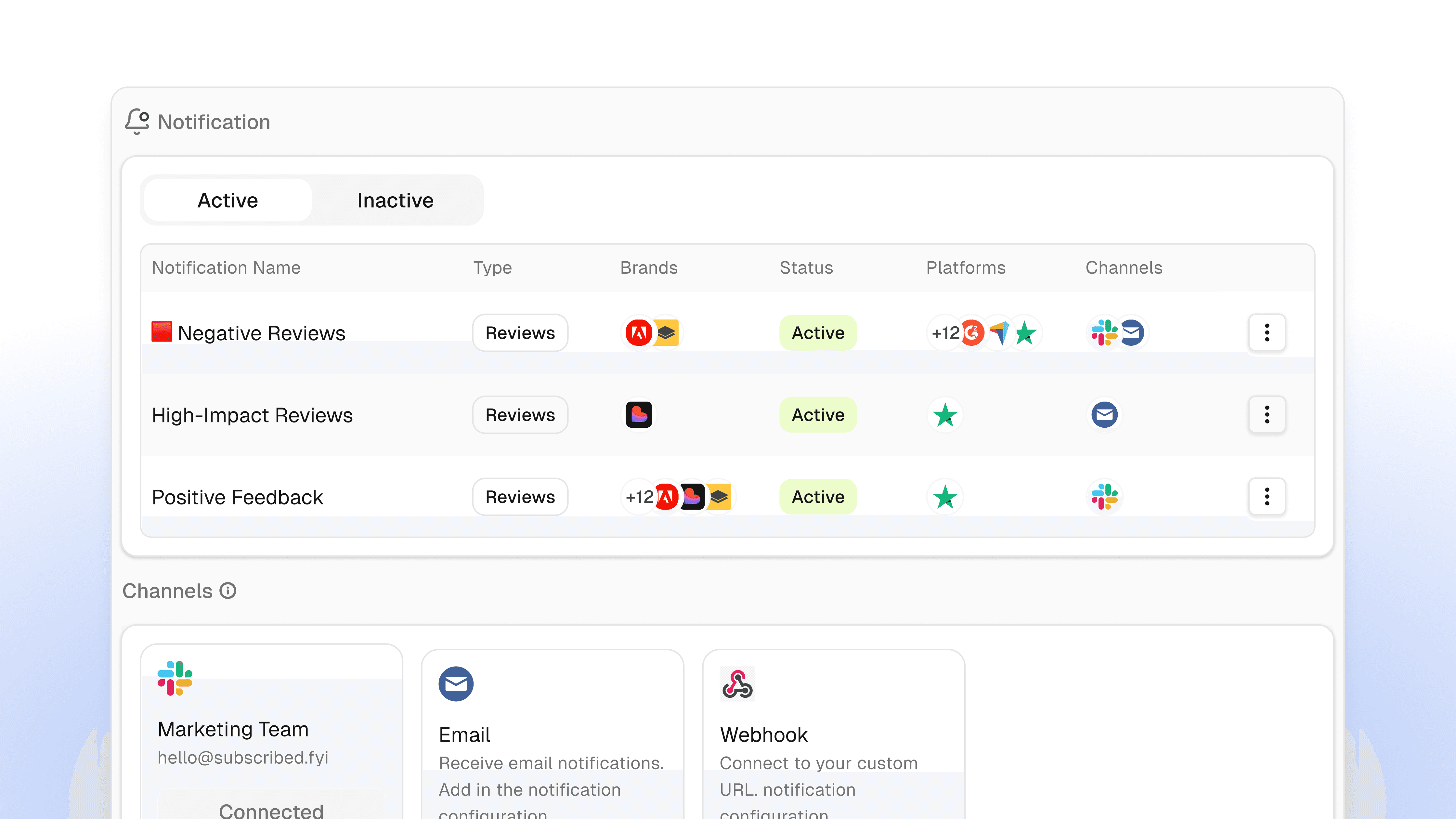Click the Webhook channel card icon

[737, 683]
